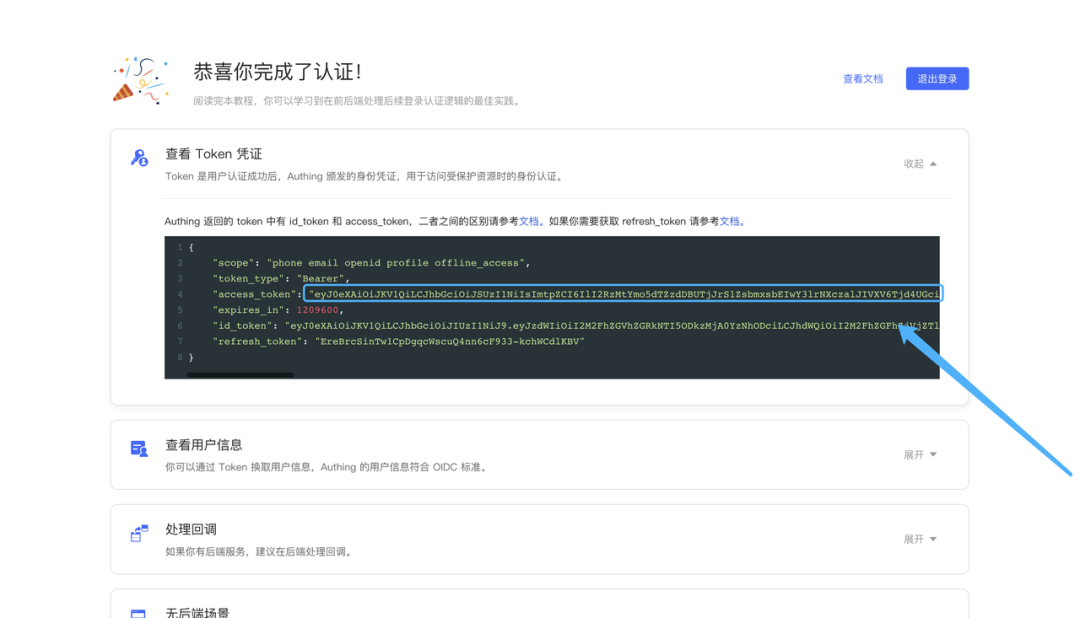This screenshot has width=1080, height=618.
Task: Select the id_token value line
Action: 576,326
